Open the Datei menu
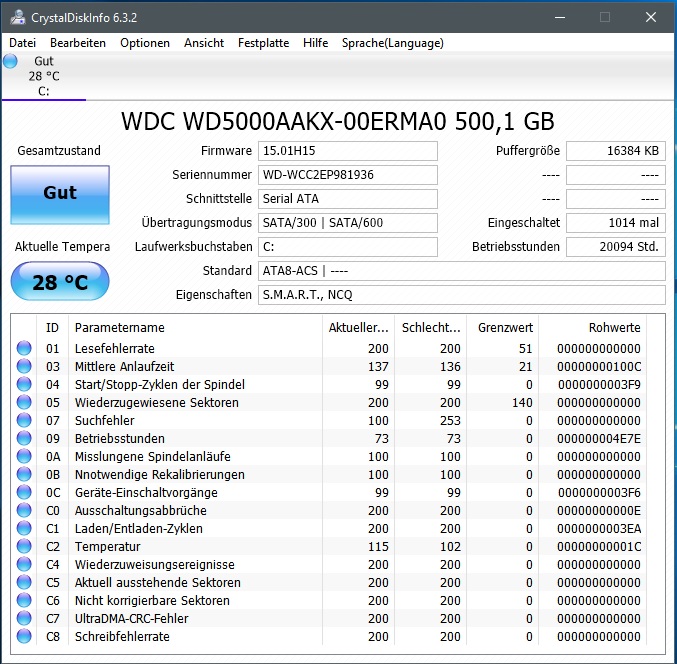 point(22,43)
